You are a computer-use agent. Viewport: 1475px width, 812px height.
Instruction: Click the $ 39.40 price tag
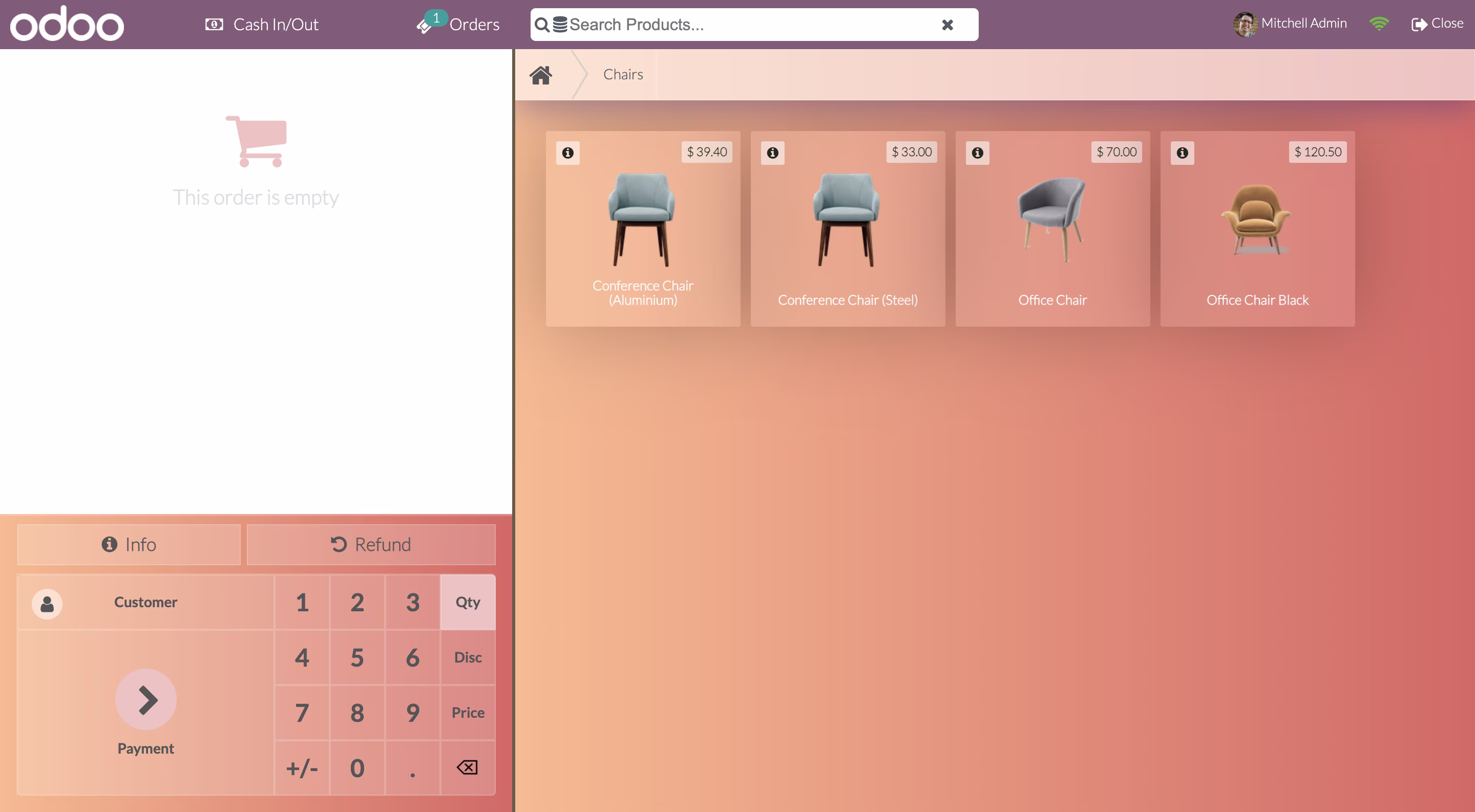[x=707, y=152]
